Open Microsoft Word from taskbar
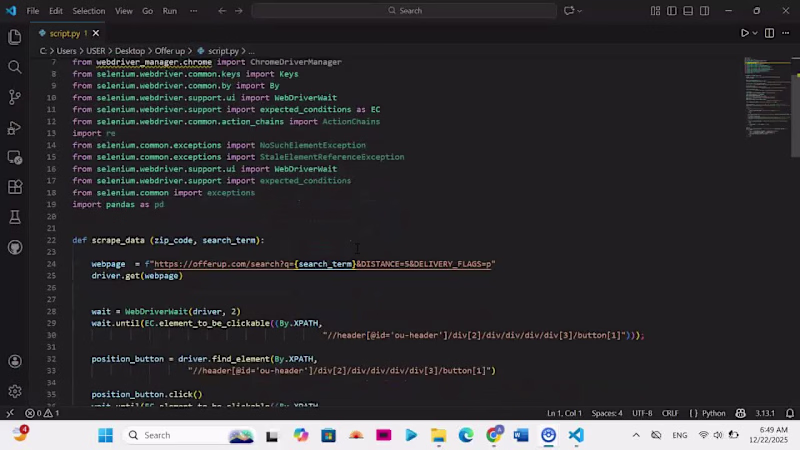800x450 pixels. (x=521, y=435)
